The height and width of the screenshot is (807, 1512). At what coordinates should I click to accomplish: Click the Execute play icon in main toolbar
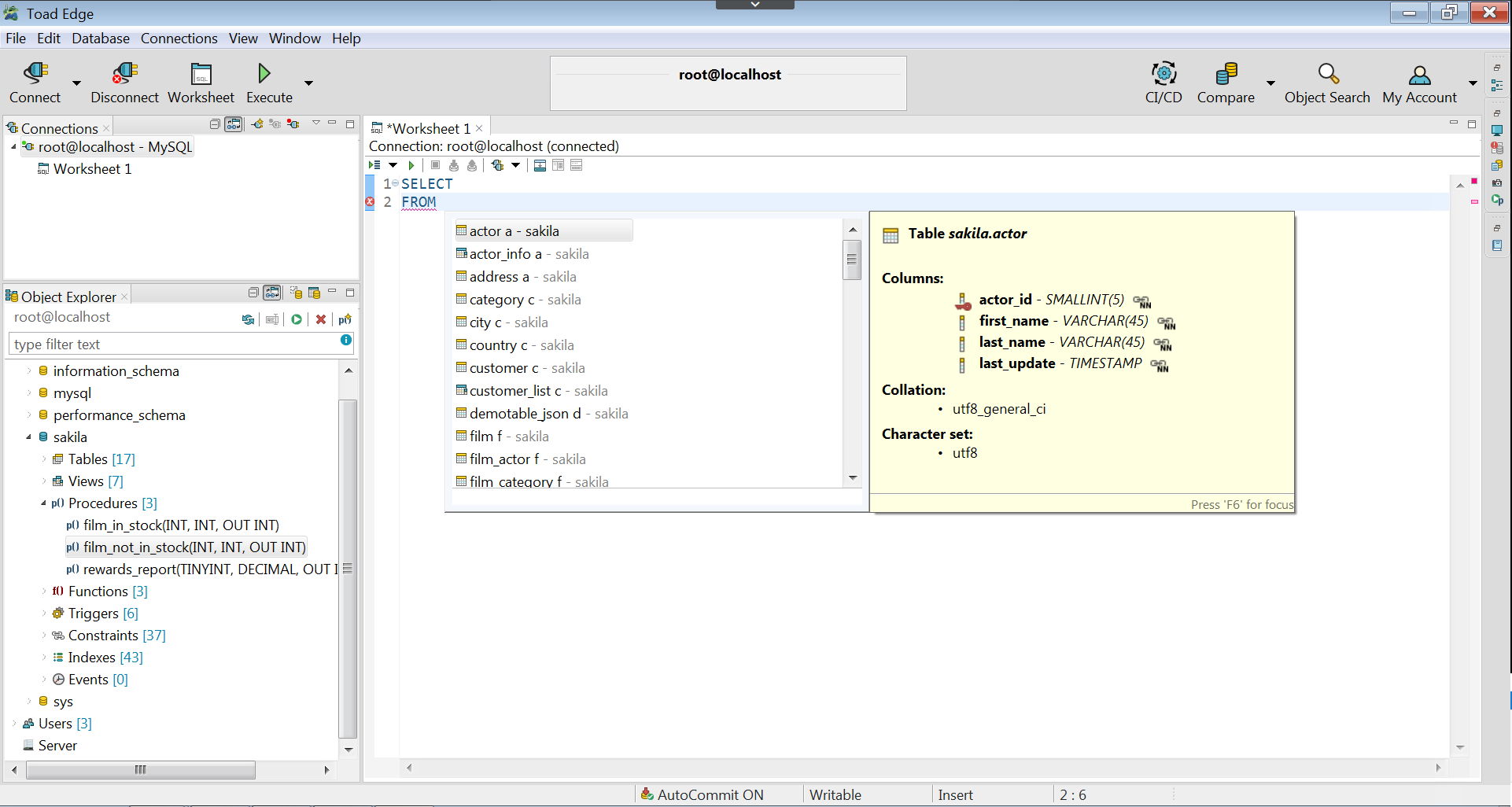click(x=264, y=74)
